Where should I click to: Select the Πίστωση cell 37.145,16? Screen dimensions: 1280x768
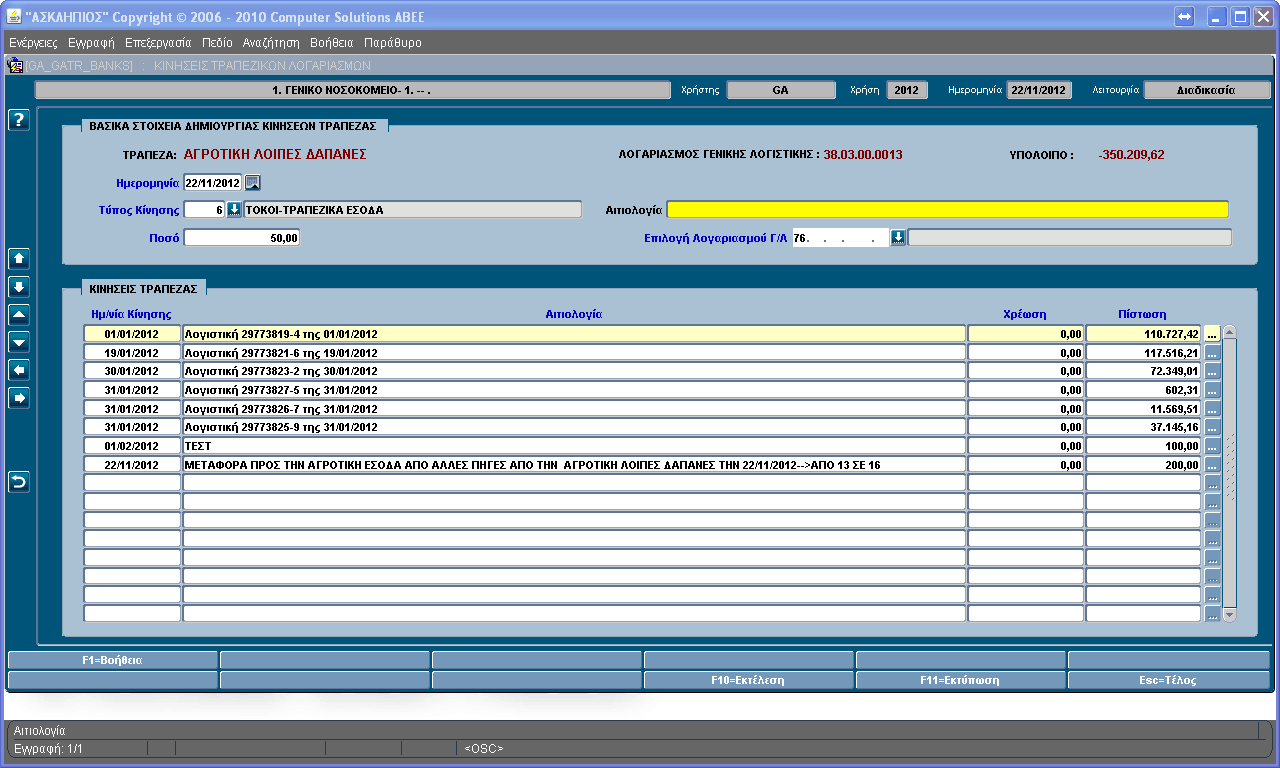click(1143, 427)
